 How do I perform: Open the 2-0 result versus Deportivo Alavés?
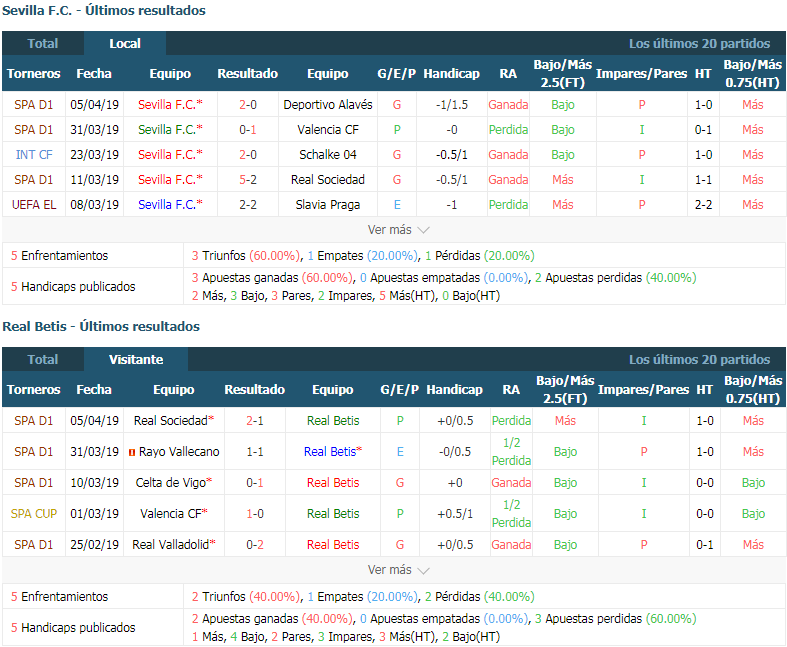point(248,104)
